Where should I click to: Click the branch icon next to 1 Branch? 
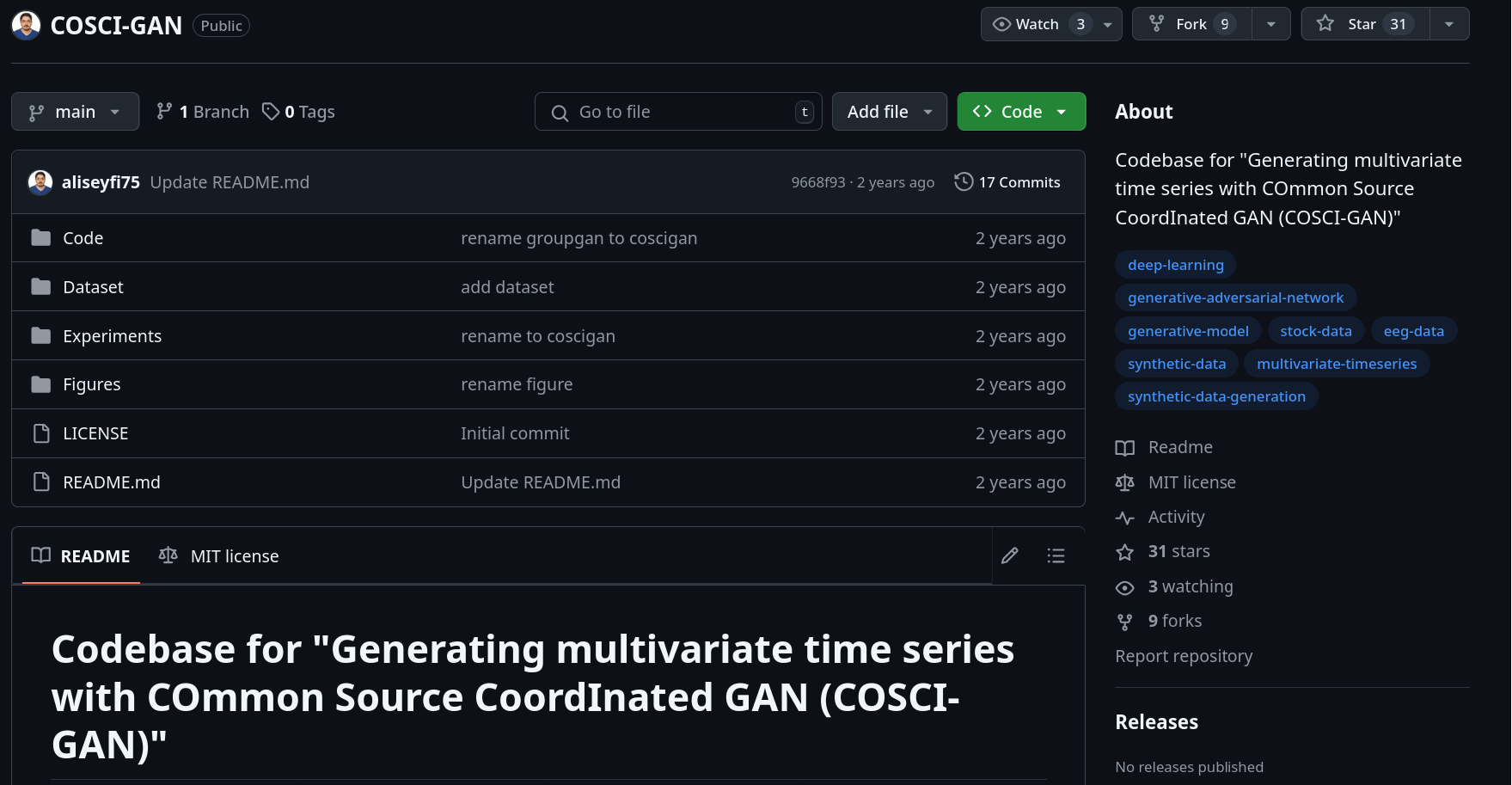(164, 112)
